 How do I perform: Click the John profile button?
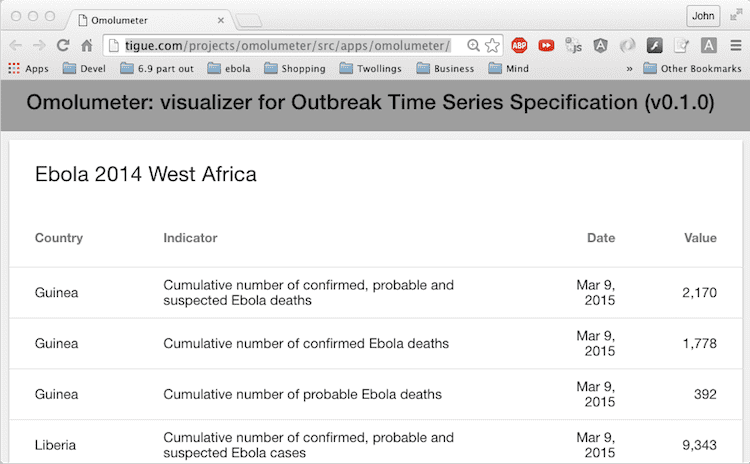coord(703,16)
